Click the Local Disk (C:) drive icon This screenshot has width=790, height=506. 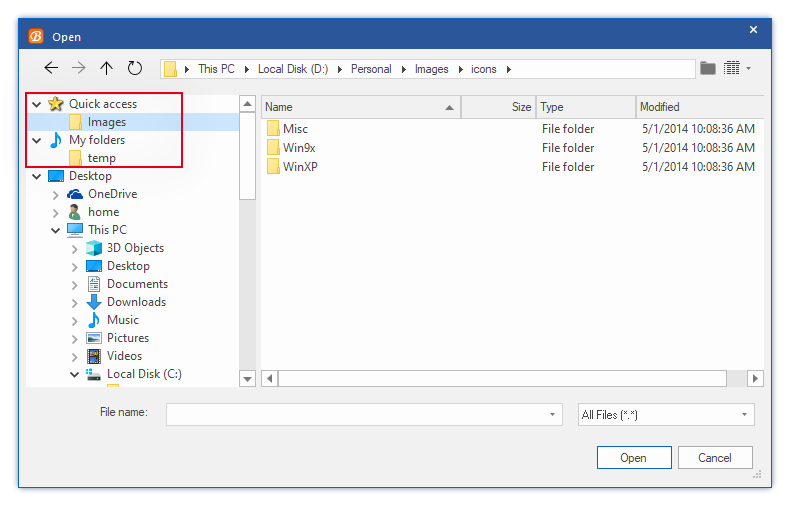pos(93,374)
